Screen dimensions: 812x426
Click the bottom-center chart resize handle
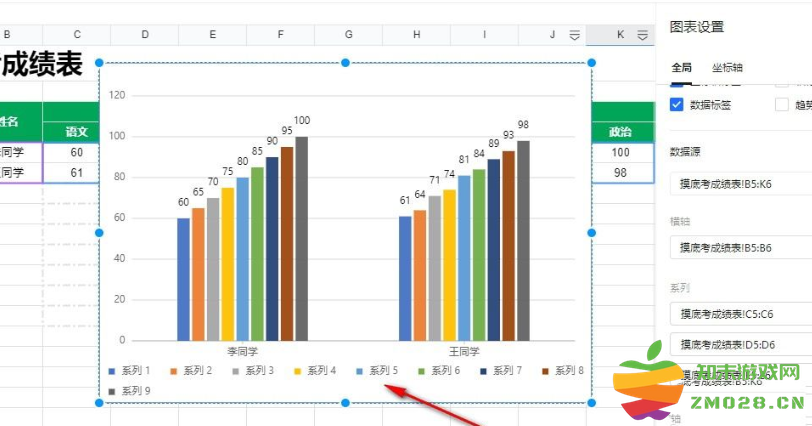point(346,403)
